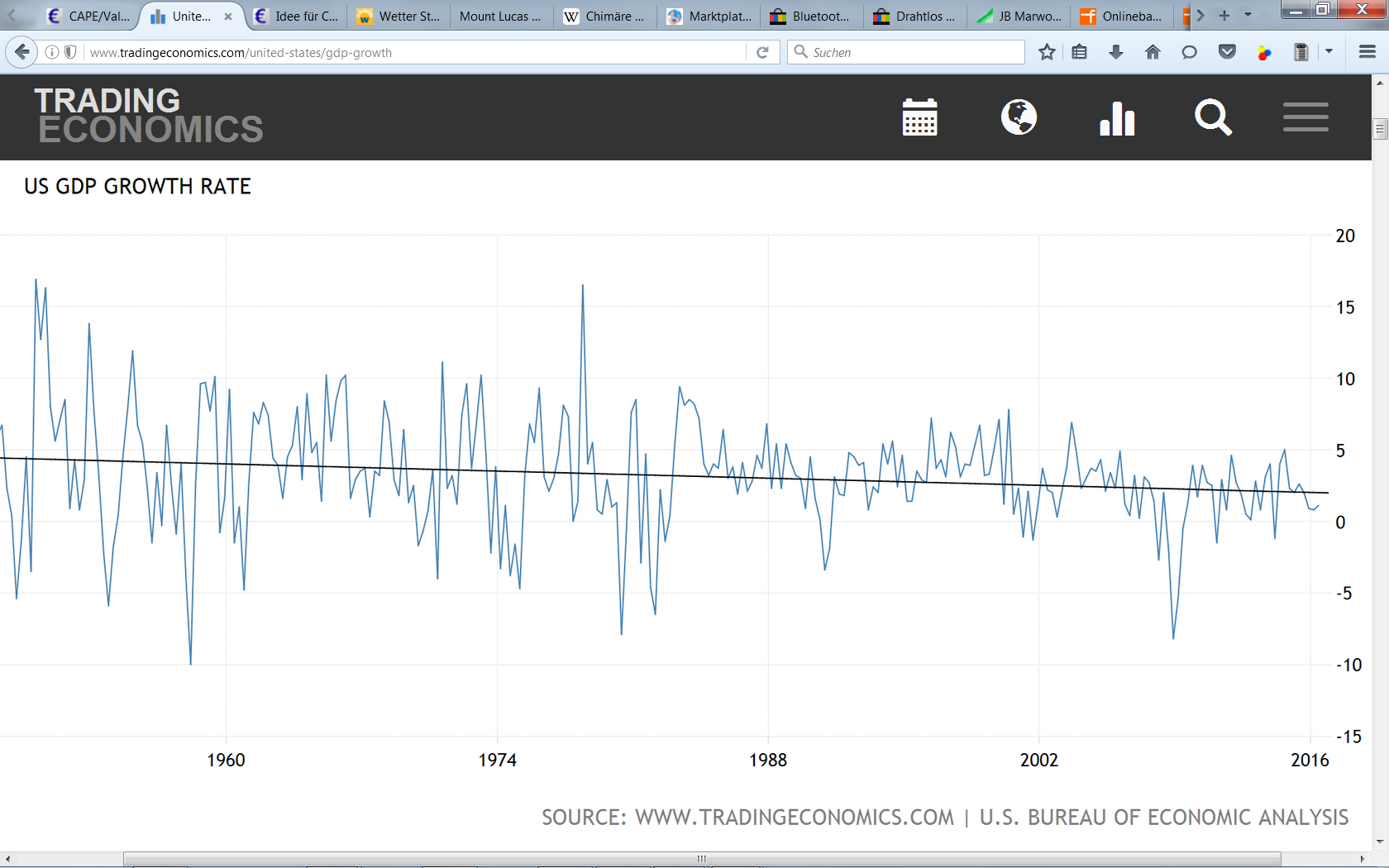Open the downloads arrow in browser toolbar

click(1116, 52)
